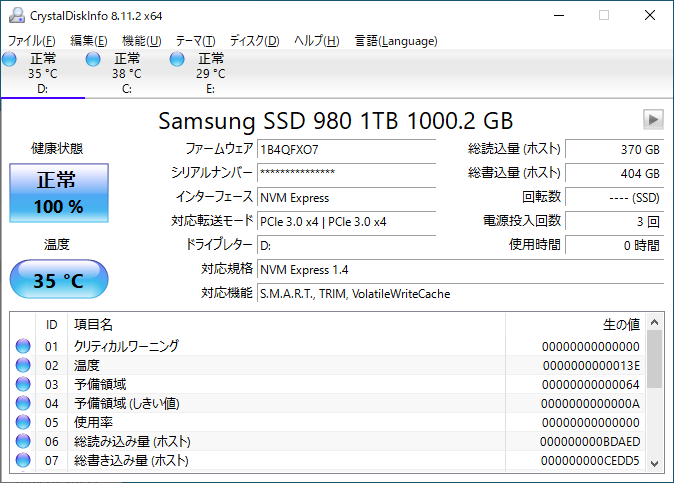The width and height of the screenshot is (674, 483).
Task: Click the PCIe 3.0 x4 transfer mode field
Action: click(x=346, y=221)
